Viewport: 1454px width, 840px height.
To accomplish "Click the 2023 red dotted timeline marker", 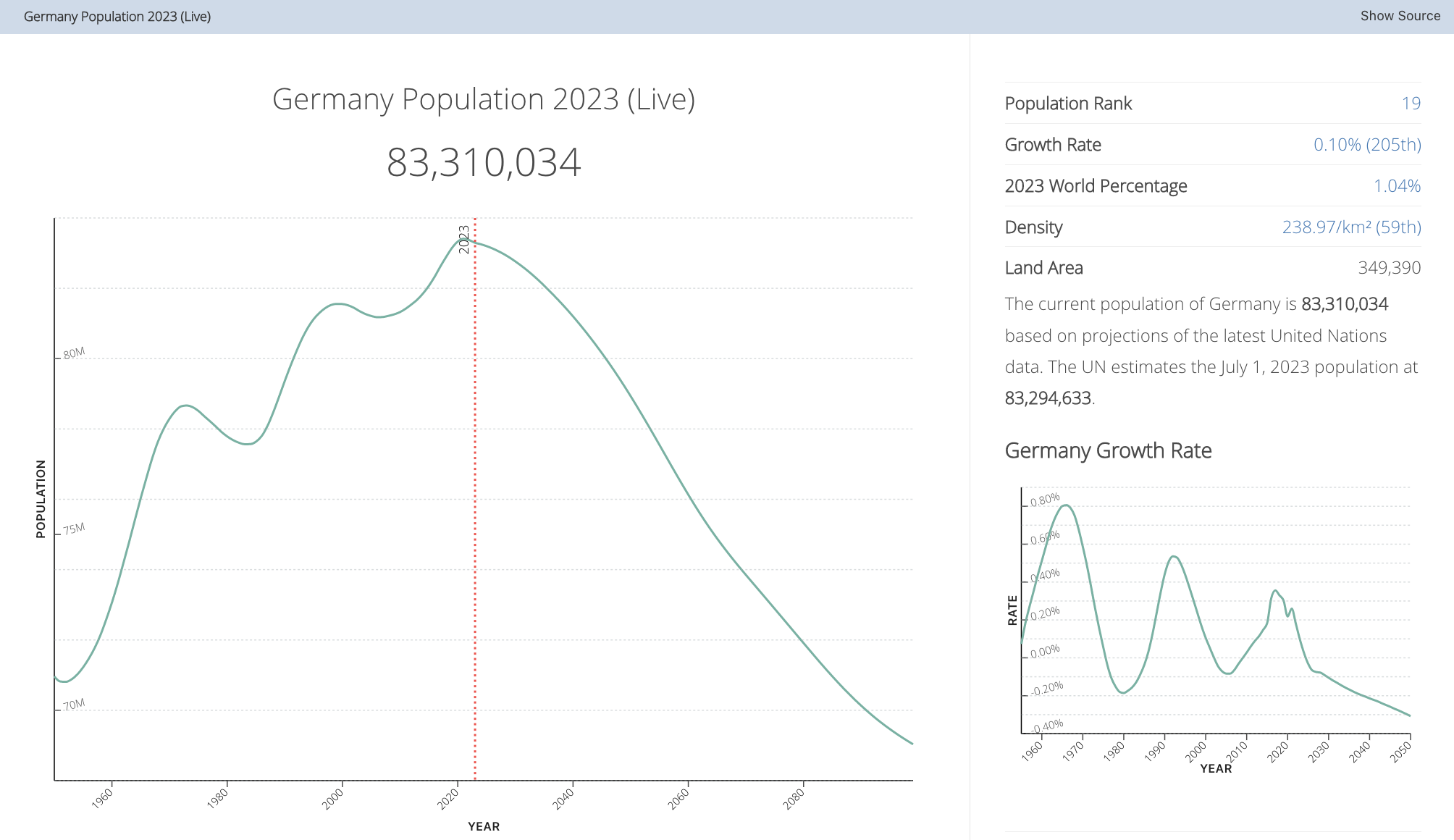I will click(475, 507).
